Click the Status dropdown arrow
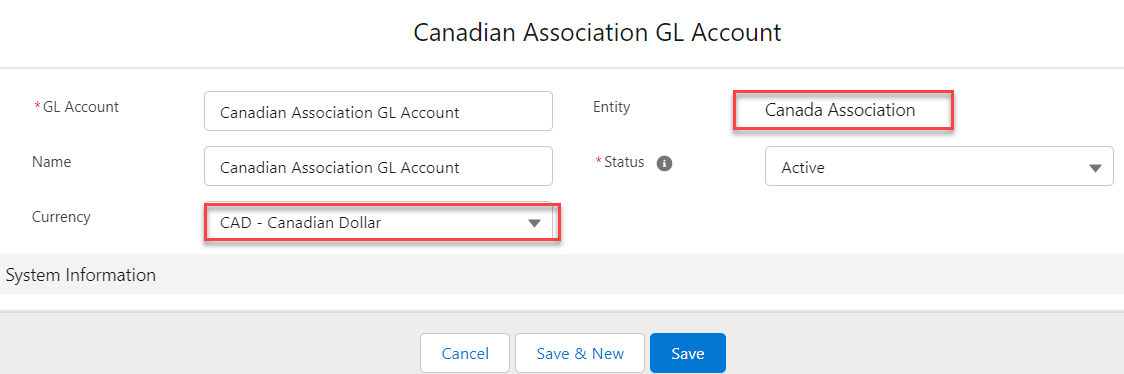 click(1095, 168)
